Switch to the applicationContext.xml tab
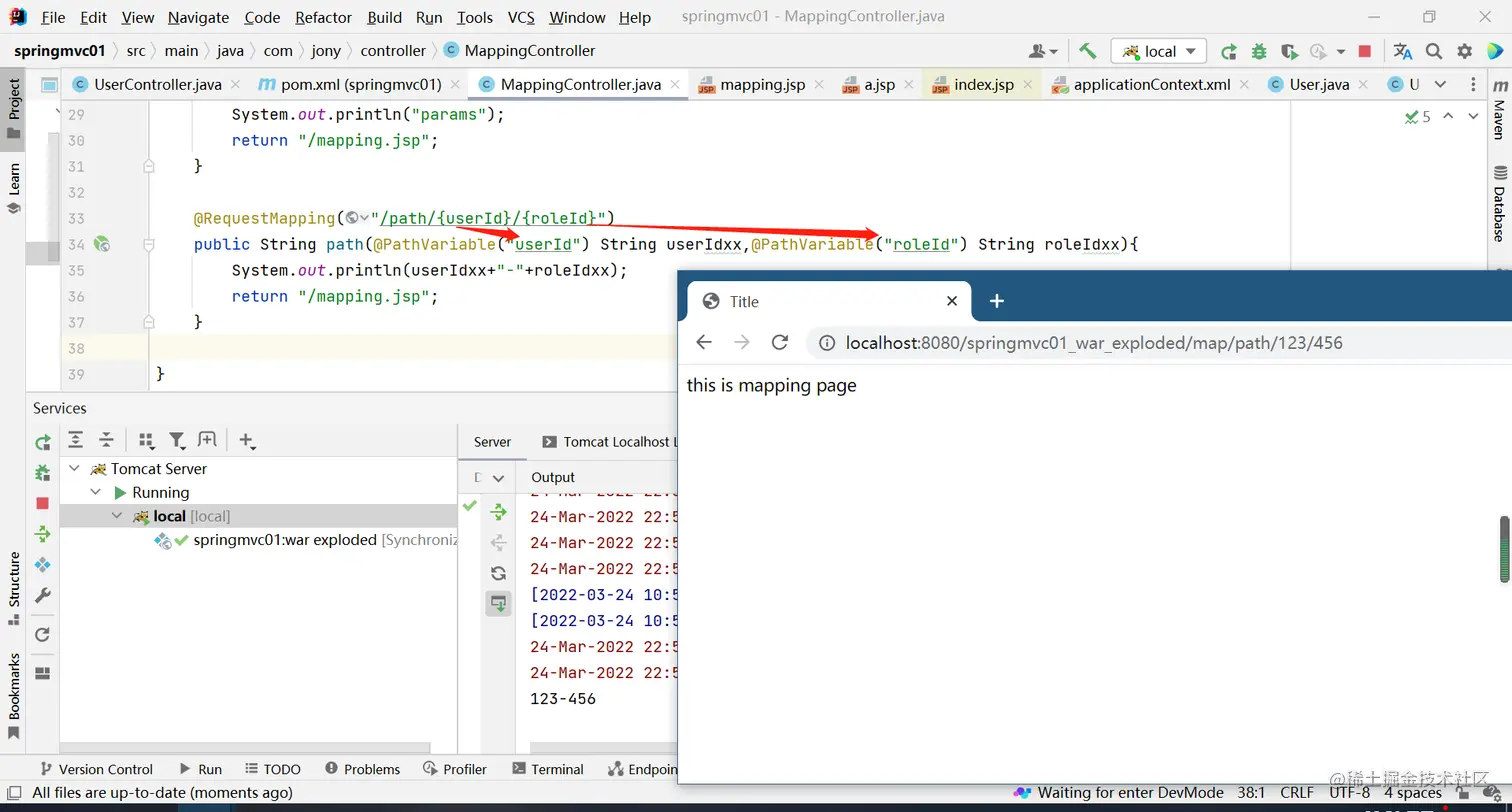The image size is (1512, 812). pos(1151,84)
